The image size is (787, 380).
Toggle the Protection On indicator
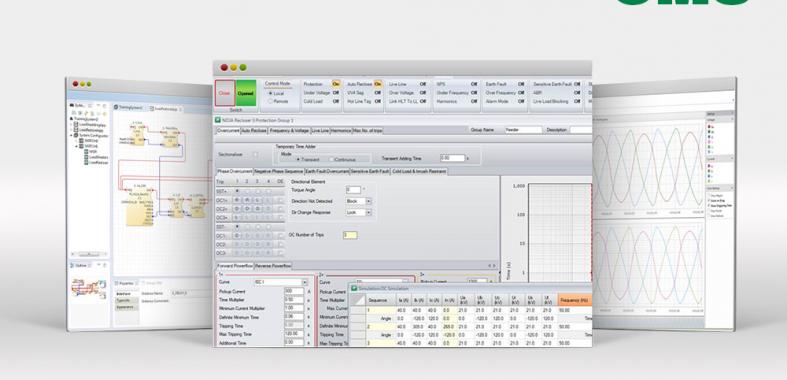coord(336,84)
